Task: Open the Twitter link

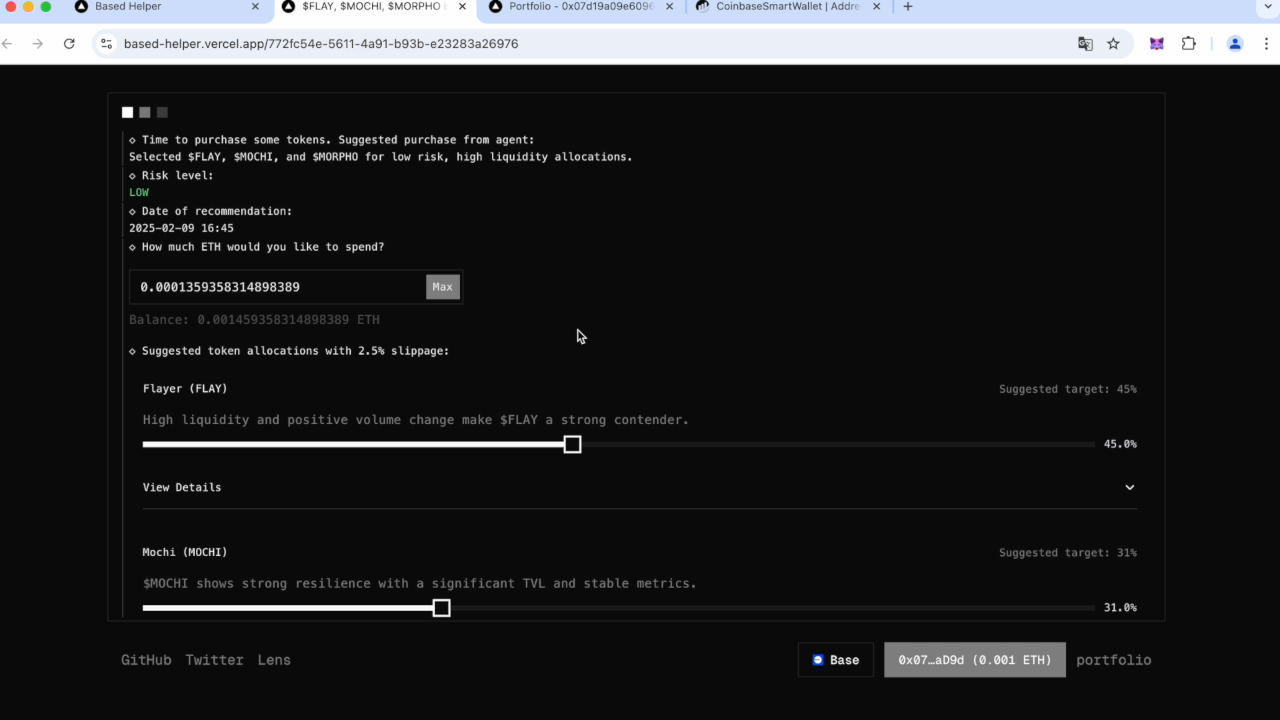Action: 214,660
